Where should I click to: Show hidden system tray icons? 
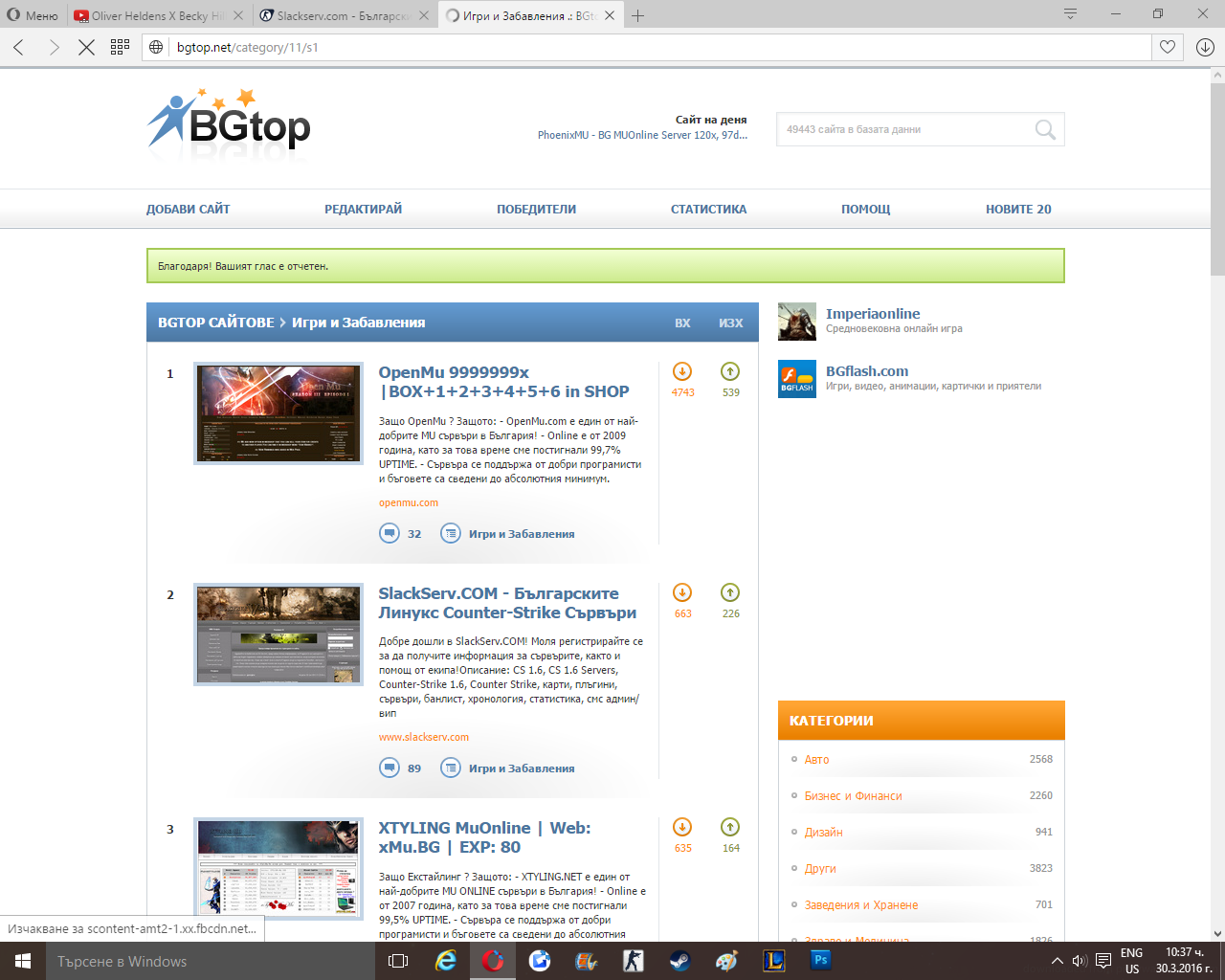[x=1057, y=961]
